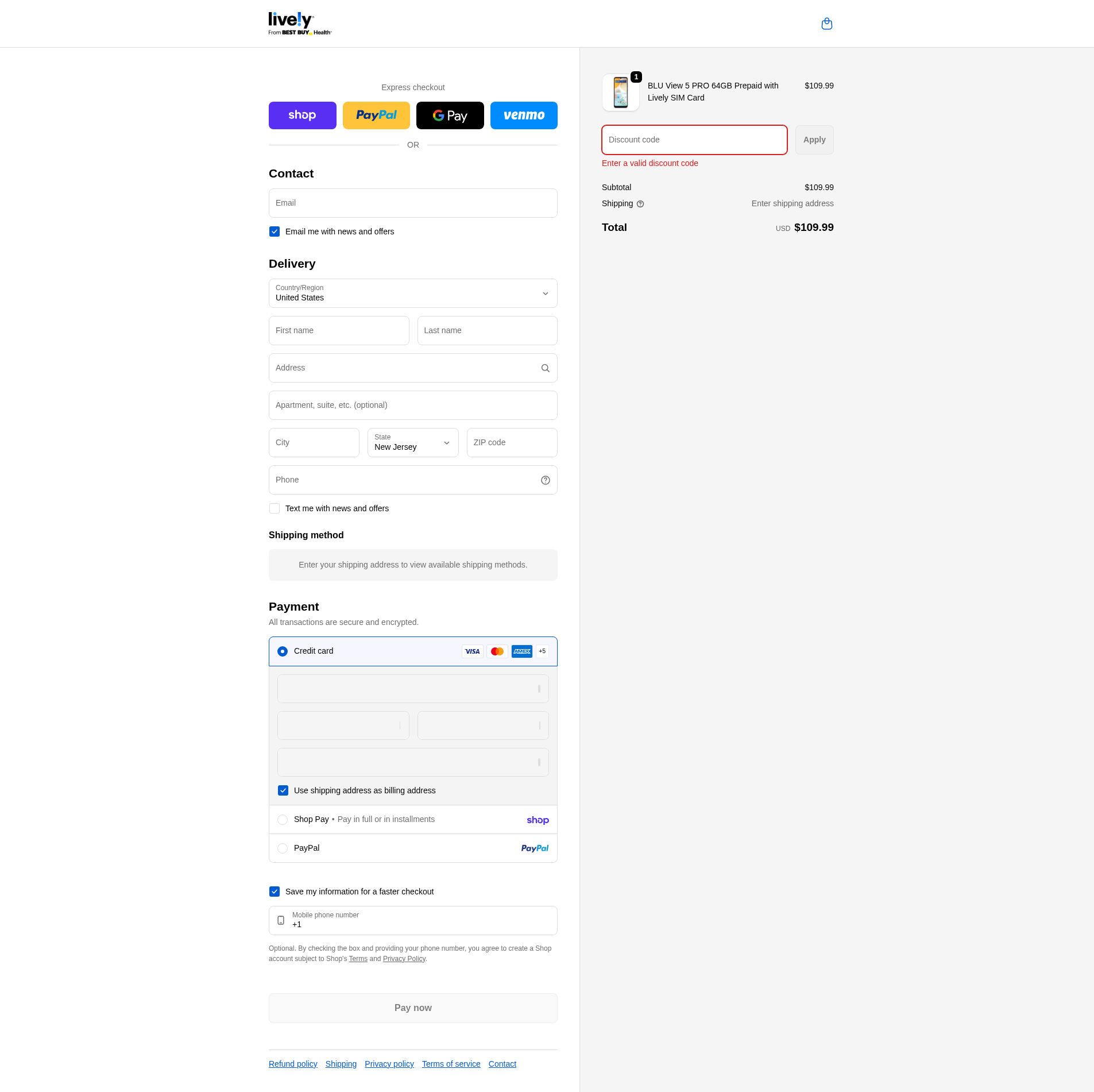
Task: Select Shop Pay payment option
Action: click(283, 820)
